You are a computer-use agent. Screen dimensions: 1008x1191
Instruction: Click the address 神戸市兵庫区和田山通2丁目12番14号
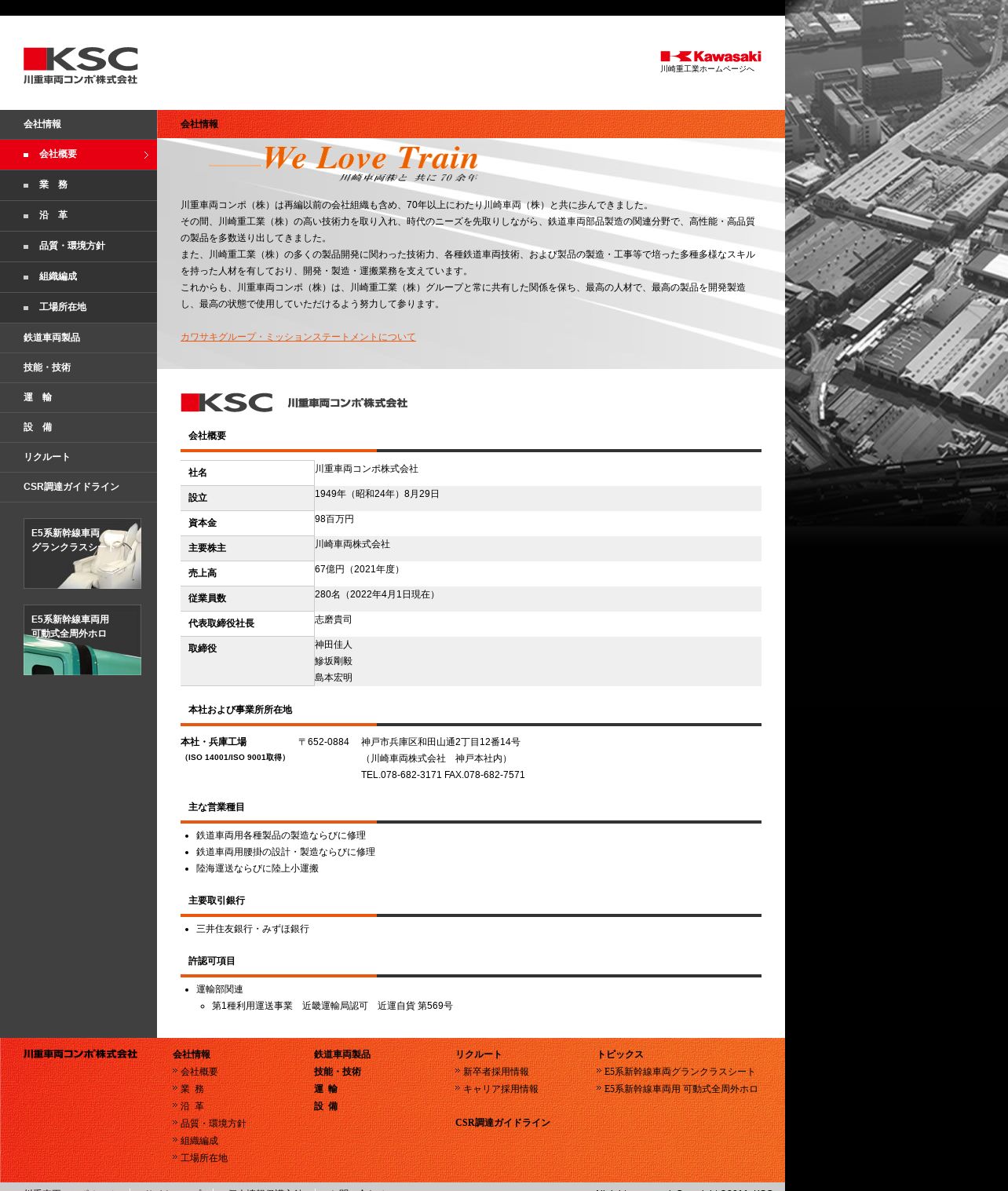440,742
